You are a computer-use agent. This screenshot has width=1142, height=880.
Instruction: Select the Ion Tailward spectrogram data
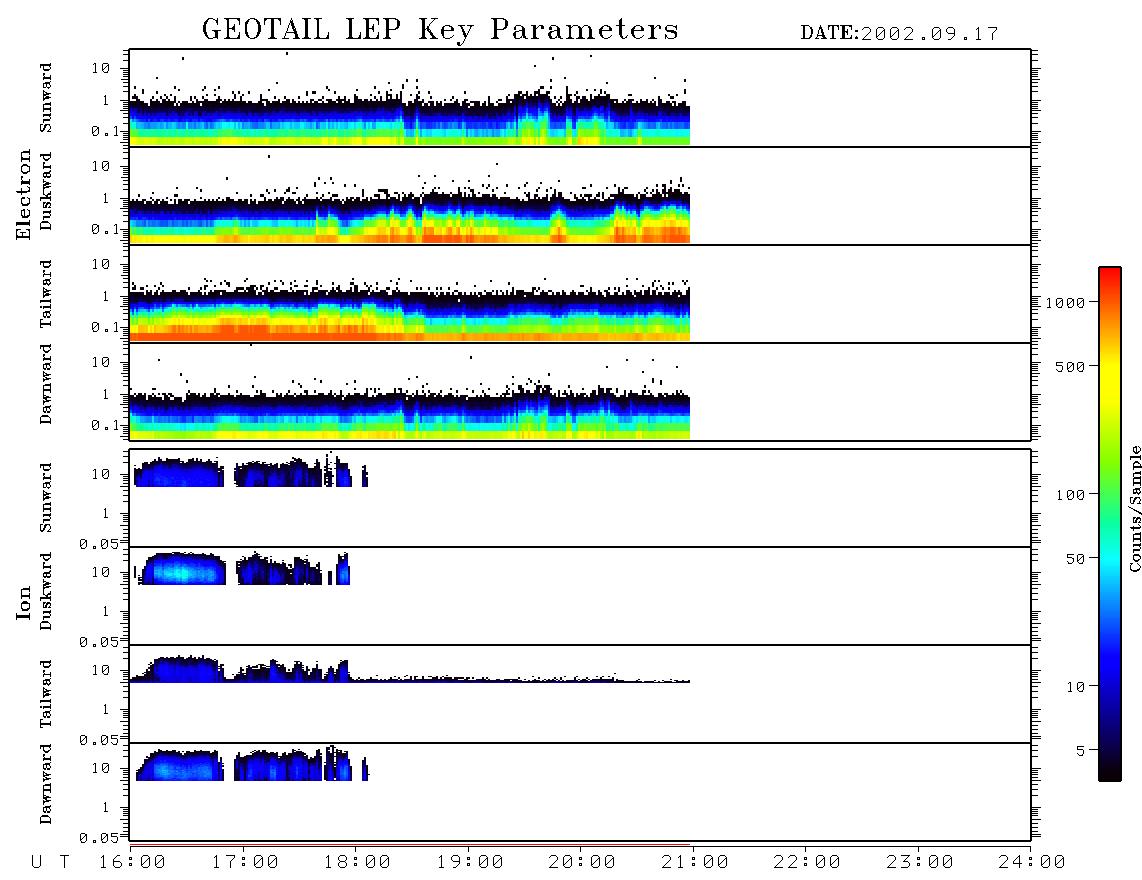pos(409,670)
